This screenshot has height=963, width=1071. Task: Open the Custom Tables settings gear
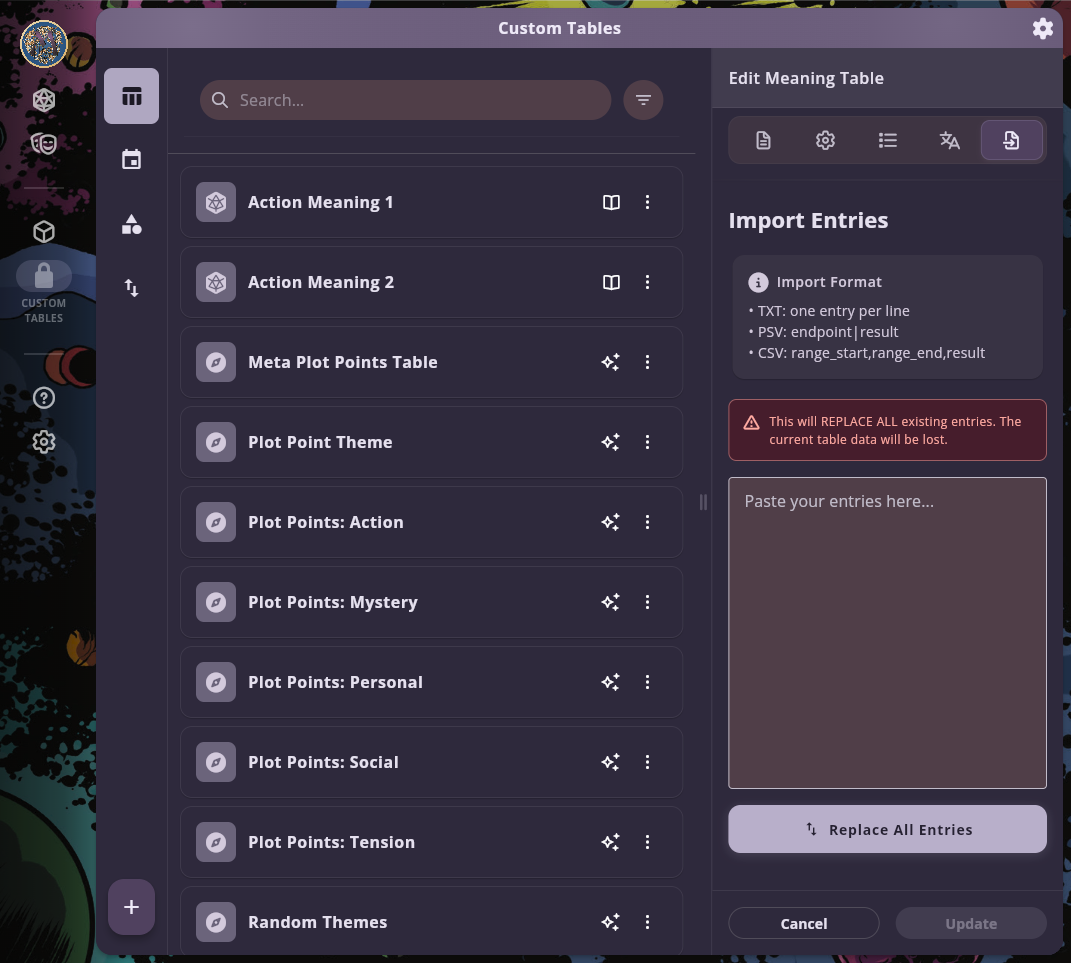tap(1042, 29)
